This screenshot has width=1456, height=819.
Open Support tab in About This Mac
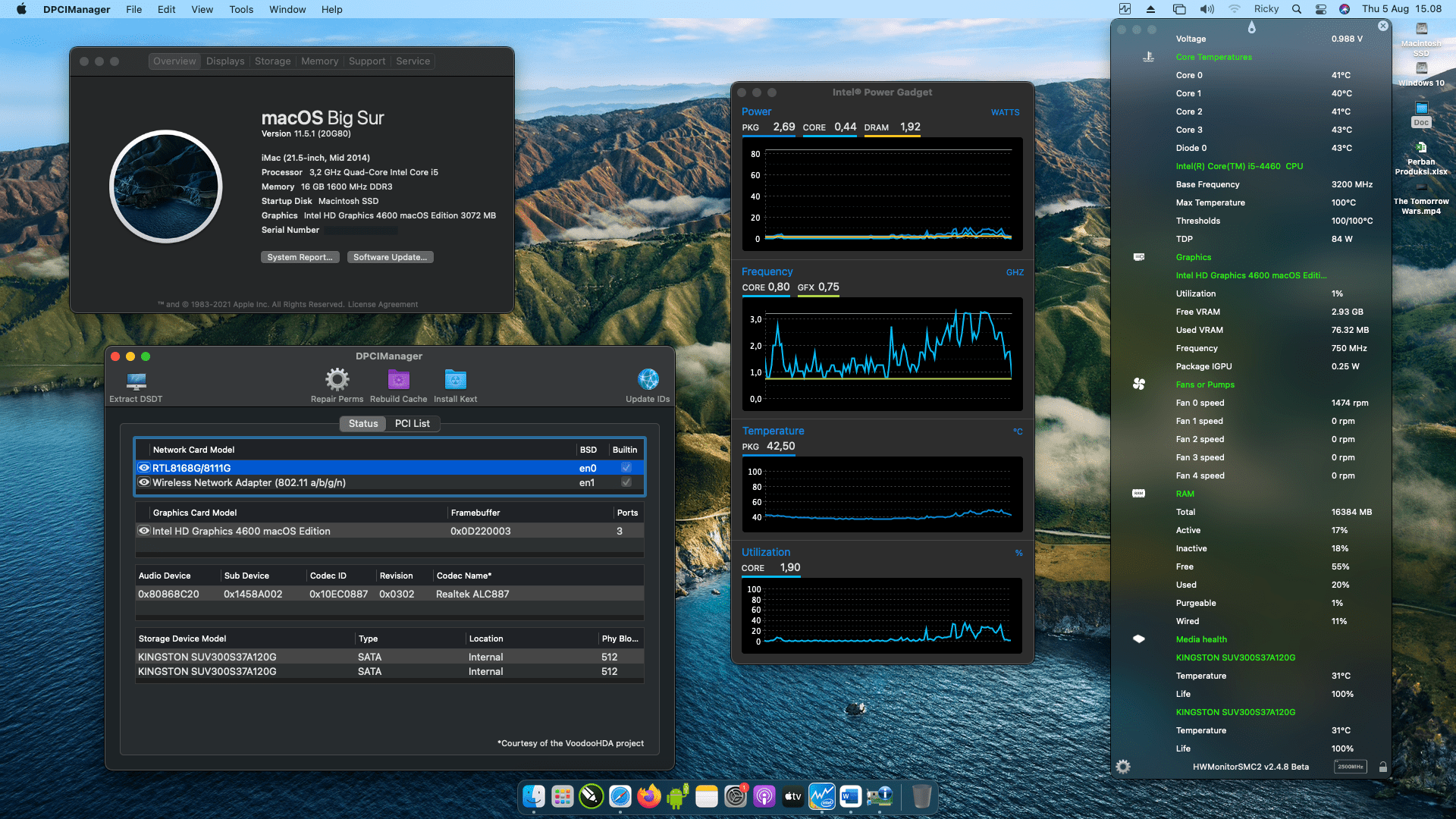pyautogui.click(x=367, y=61)
